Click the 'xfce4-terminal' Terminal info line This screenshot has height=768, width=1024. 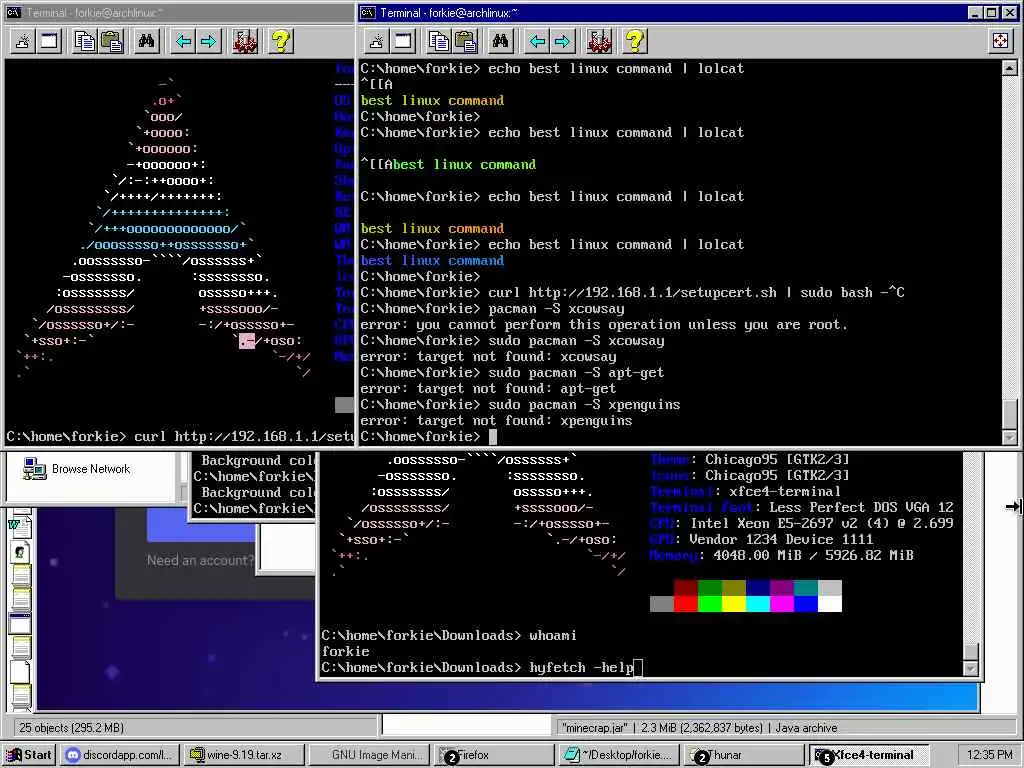click(745, 491)
